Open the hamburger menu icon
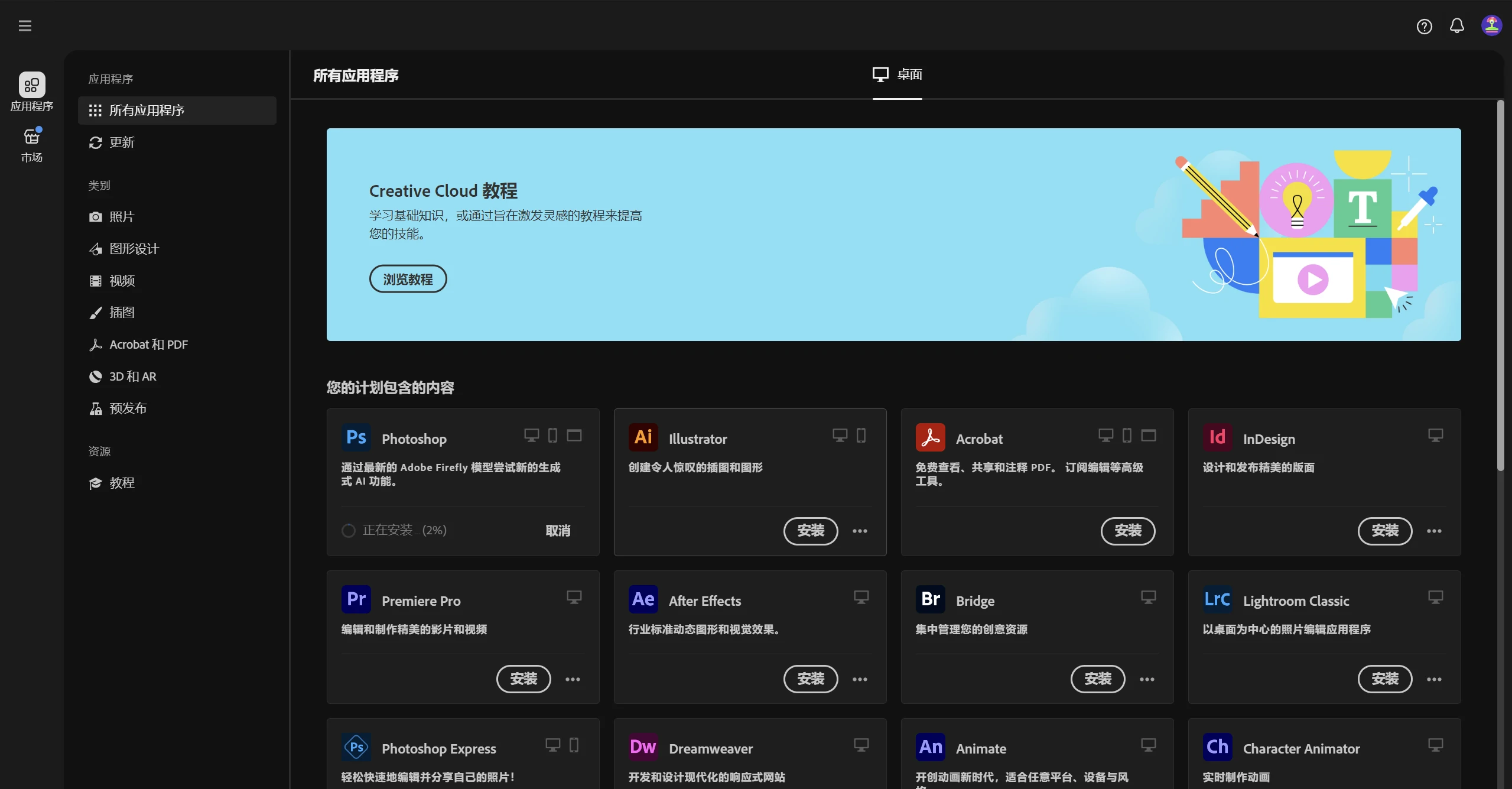Viewport: 1512px width, 789px height. coord(25,25)
